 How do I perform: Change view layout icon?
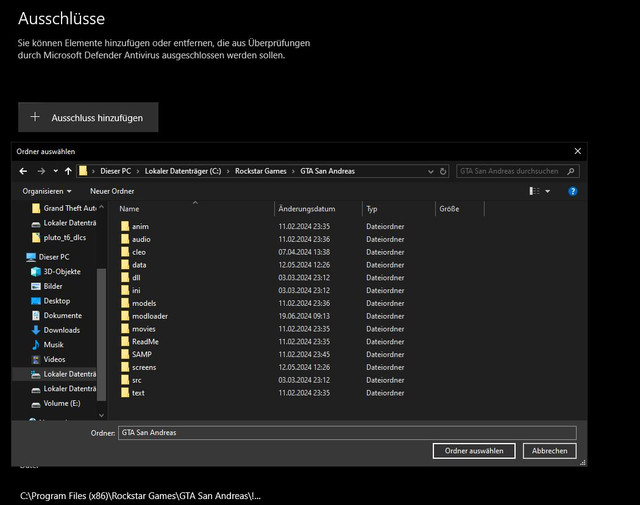pyautogui.click(x=534, y=191)
